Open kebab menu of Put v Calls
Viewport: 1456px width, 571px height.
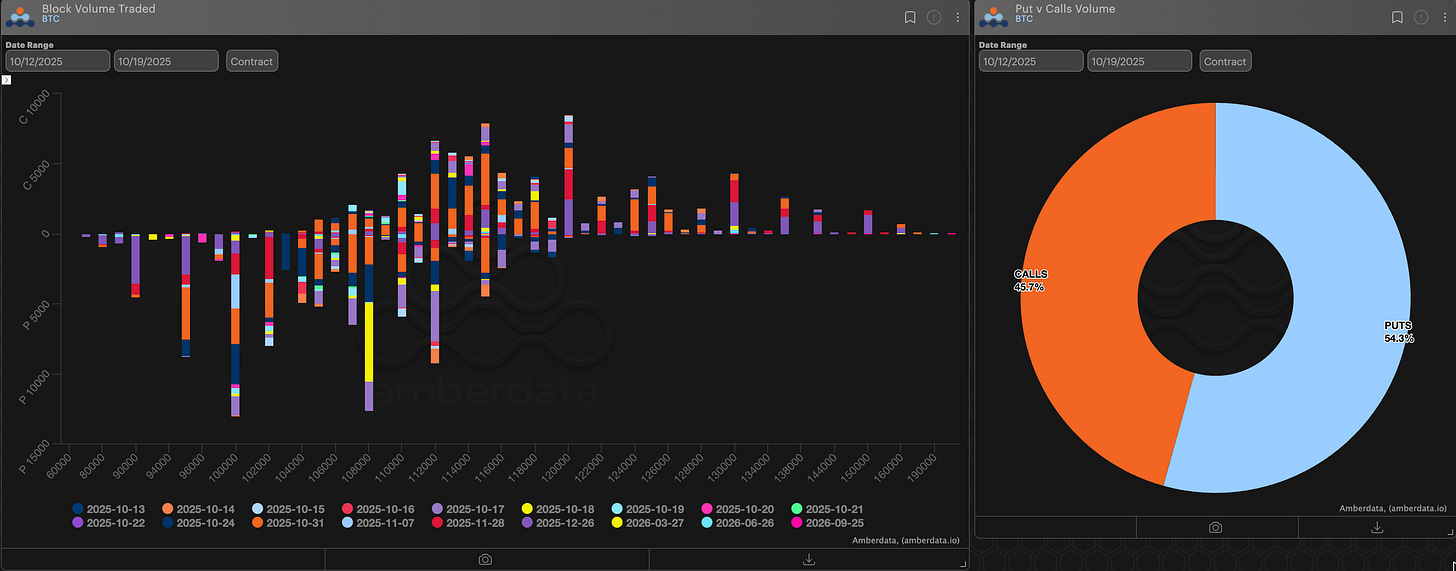(1444, 17)
